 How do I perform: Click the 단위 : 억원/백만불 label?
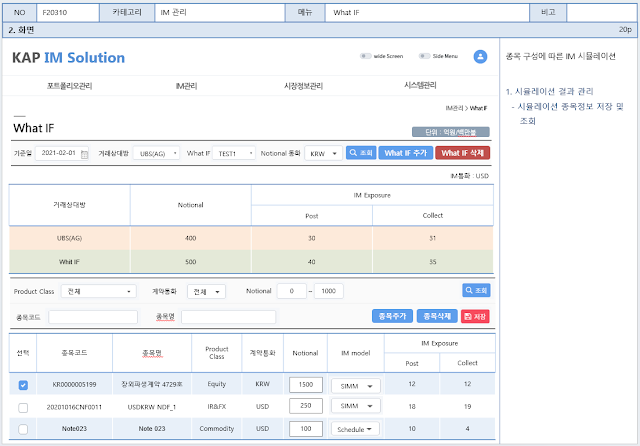coord(451,132)
